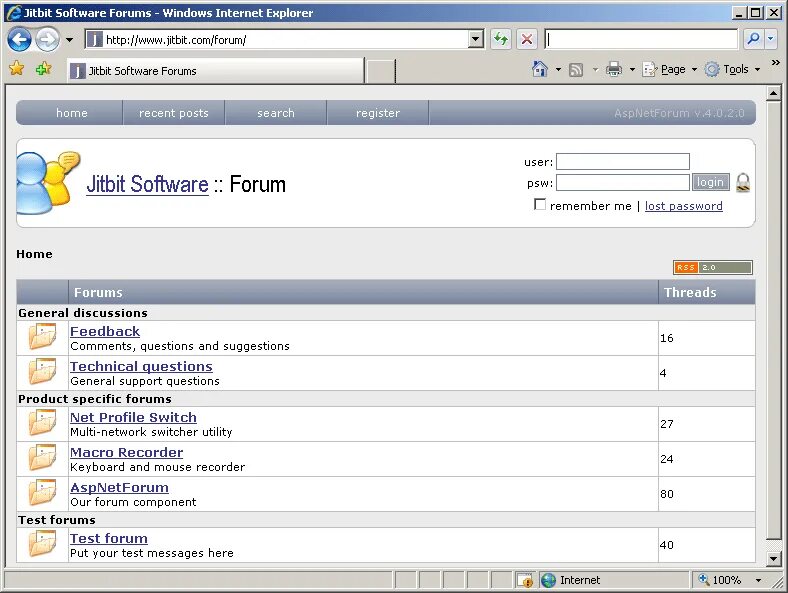Viewport: 788px width, 593px height.
Task: Open the Test forum link
Action: point(109,538)
